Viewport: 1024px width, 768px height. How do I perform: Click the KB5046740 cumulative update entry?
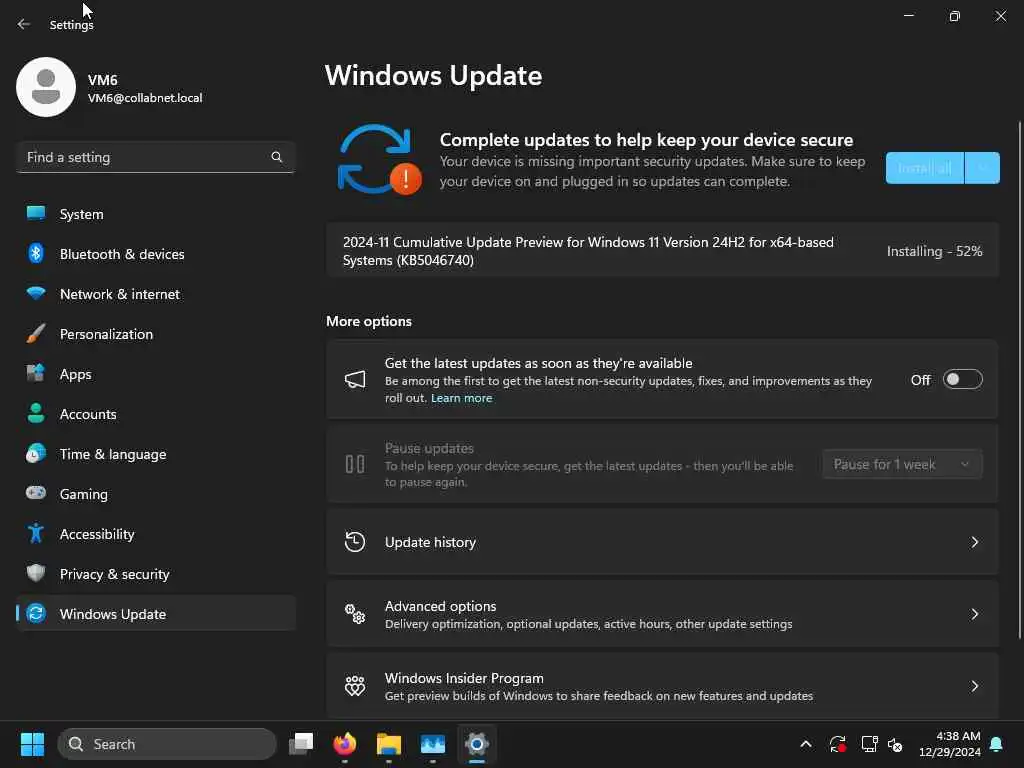click(662, 251)
